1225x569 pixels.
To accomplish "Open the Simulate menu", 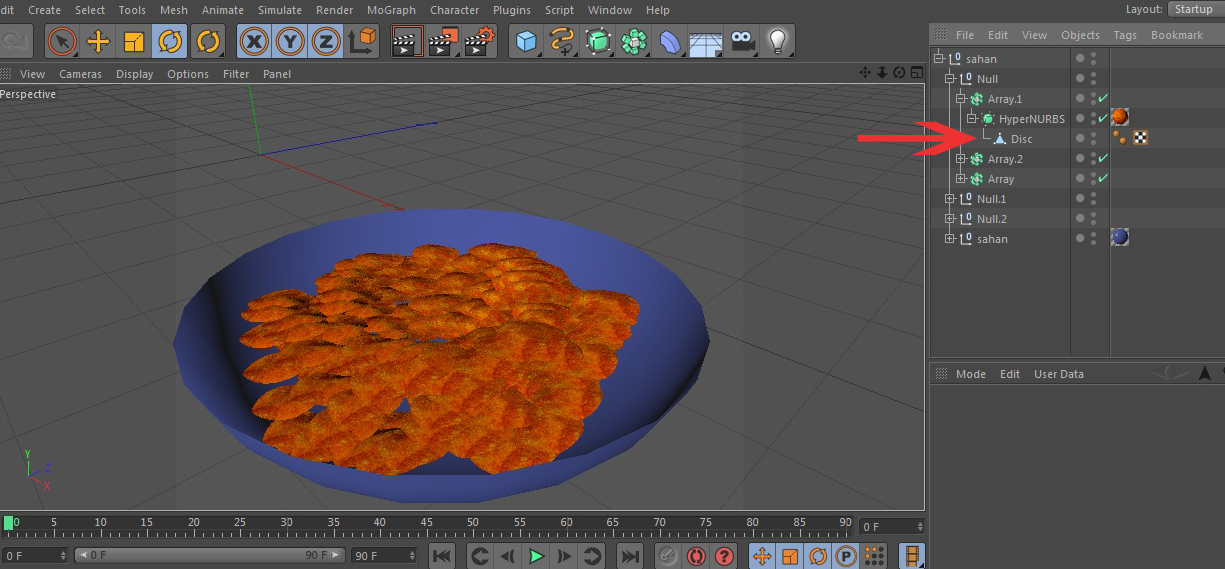I will coord(280,10).
